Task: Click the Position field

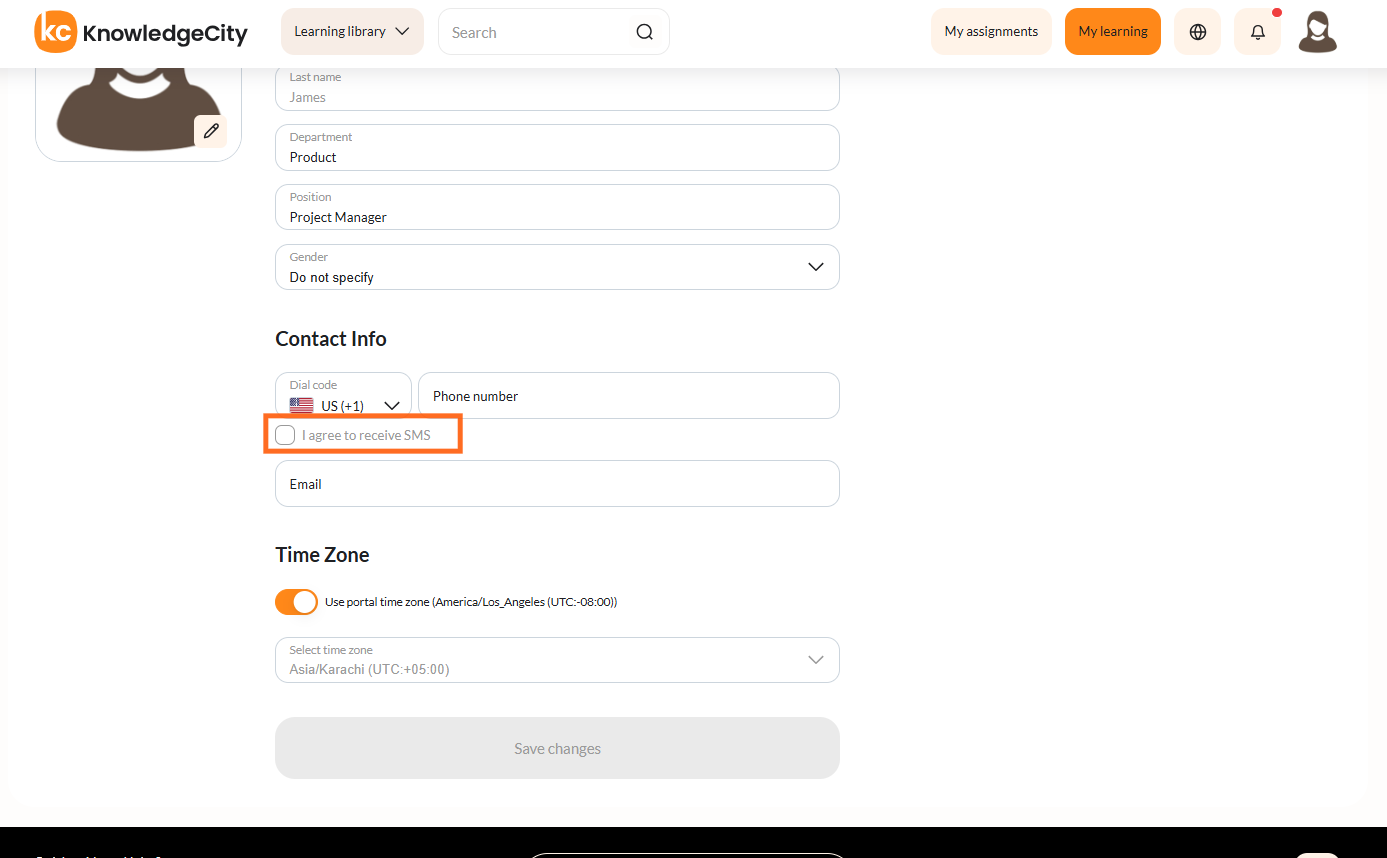Action: (x=557, y=207)
